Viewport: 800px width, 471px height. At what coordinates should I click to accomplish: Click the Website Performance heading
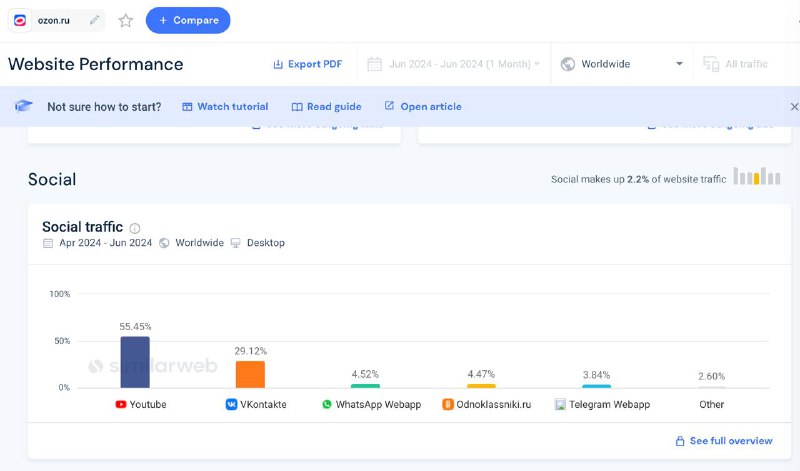pos(95,64)
